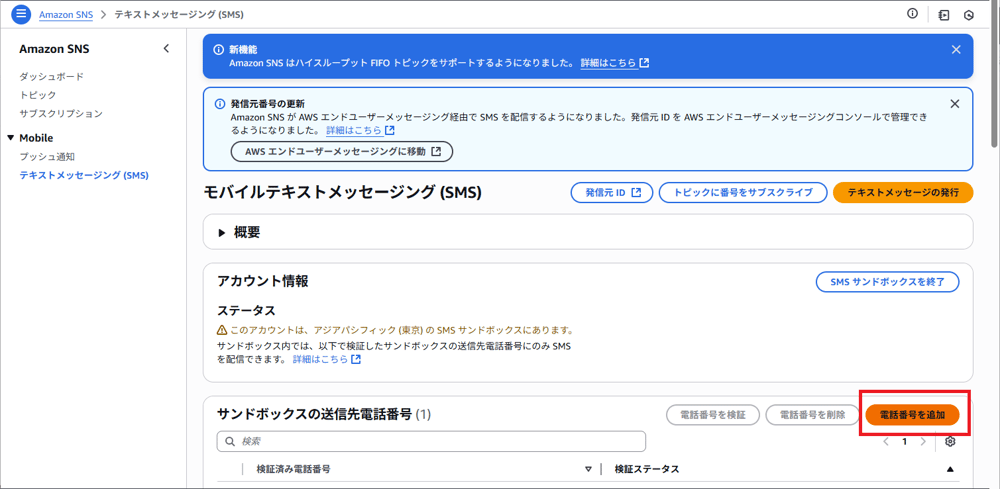Open トピック in the sidebar
The width and height of the screenshot is (1000, 489).
click(38, 95)
